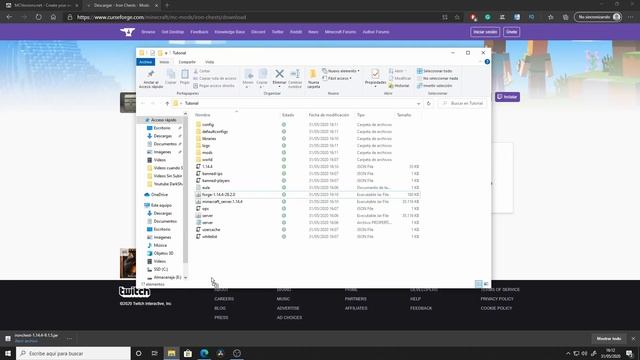The height and width of the screenshot is (360, 640).
Task: Click the Cambiar nombre icon
Action: point(295,74)
